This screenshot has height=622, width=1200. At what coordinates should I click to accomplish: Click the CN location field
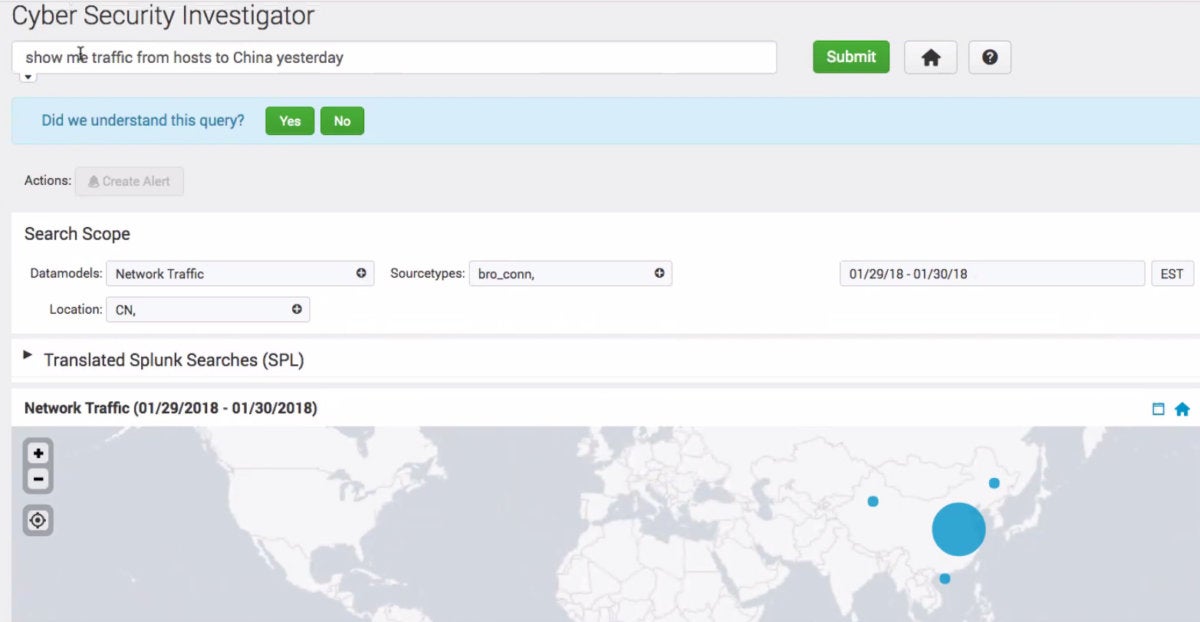coord(208,309)
